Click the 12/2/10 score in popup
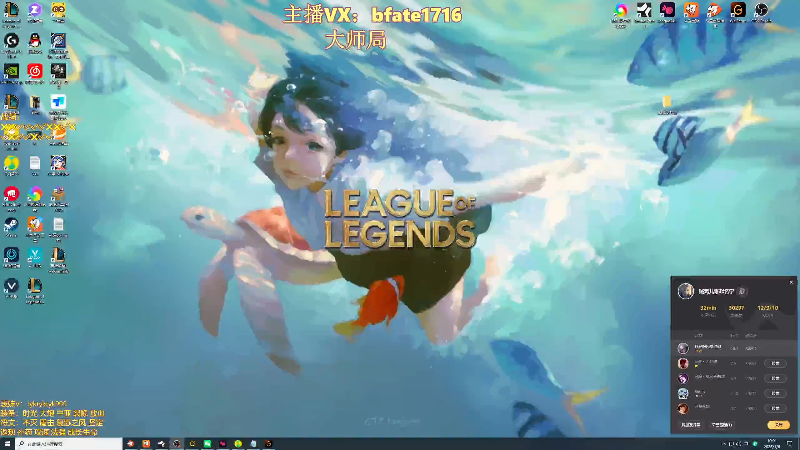The height and width of the screenshot is (450, 800). tap(767, 308)
